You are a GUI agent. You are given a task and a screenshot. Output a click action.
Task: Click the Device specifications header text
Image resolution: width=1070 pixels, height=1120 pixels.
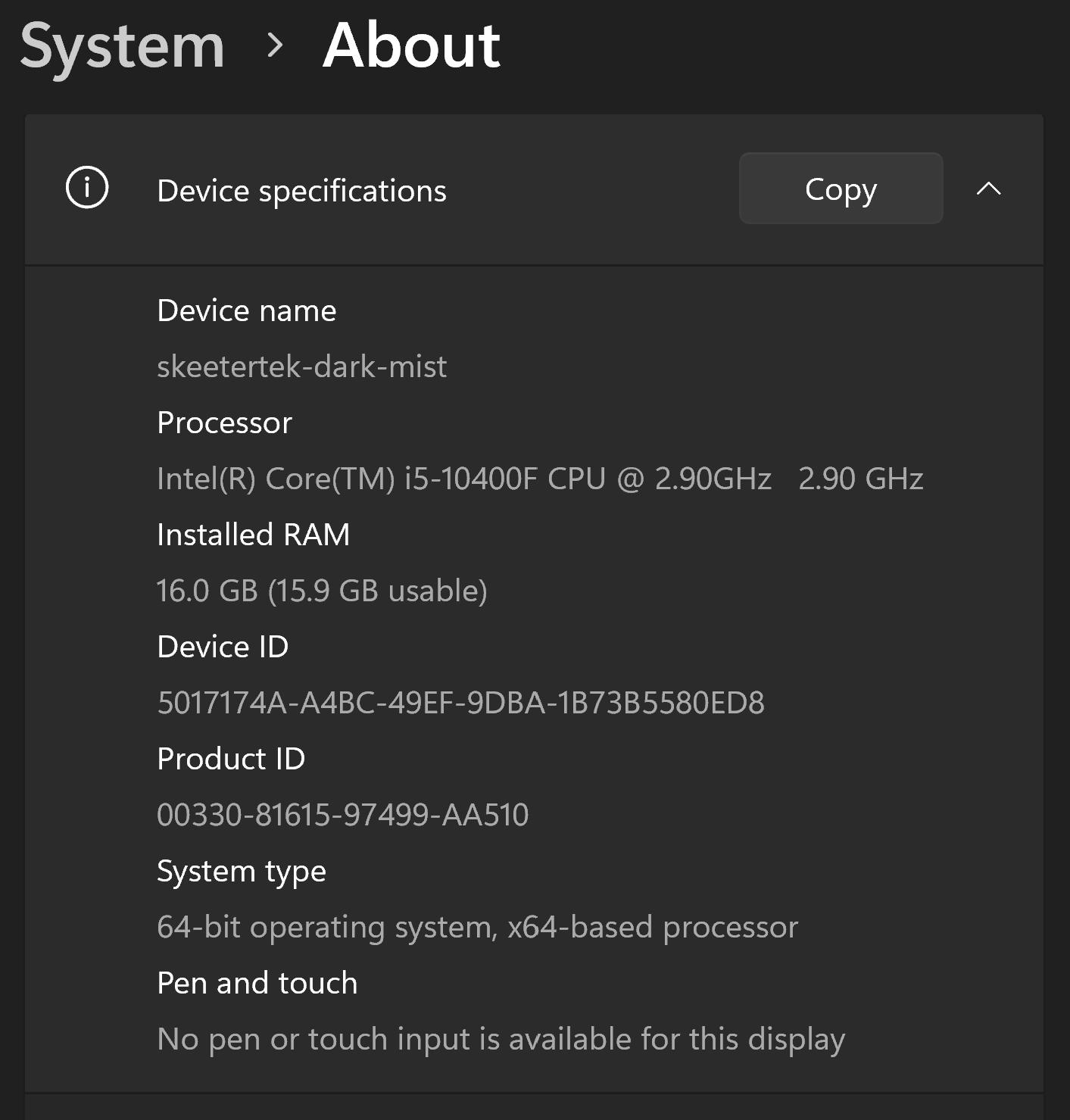click(x=302, y=191)
